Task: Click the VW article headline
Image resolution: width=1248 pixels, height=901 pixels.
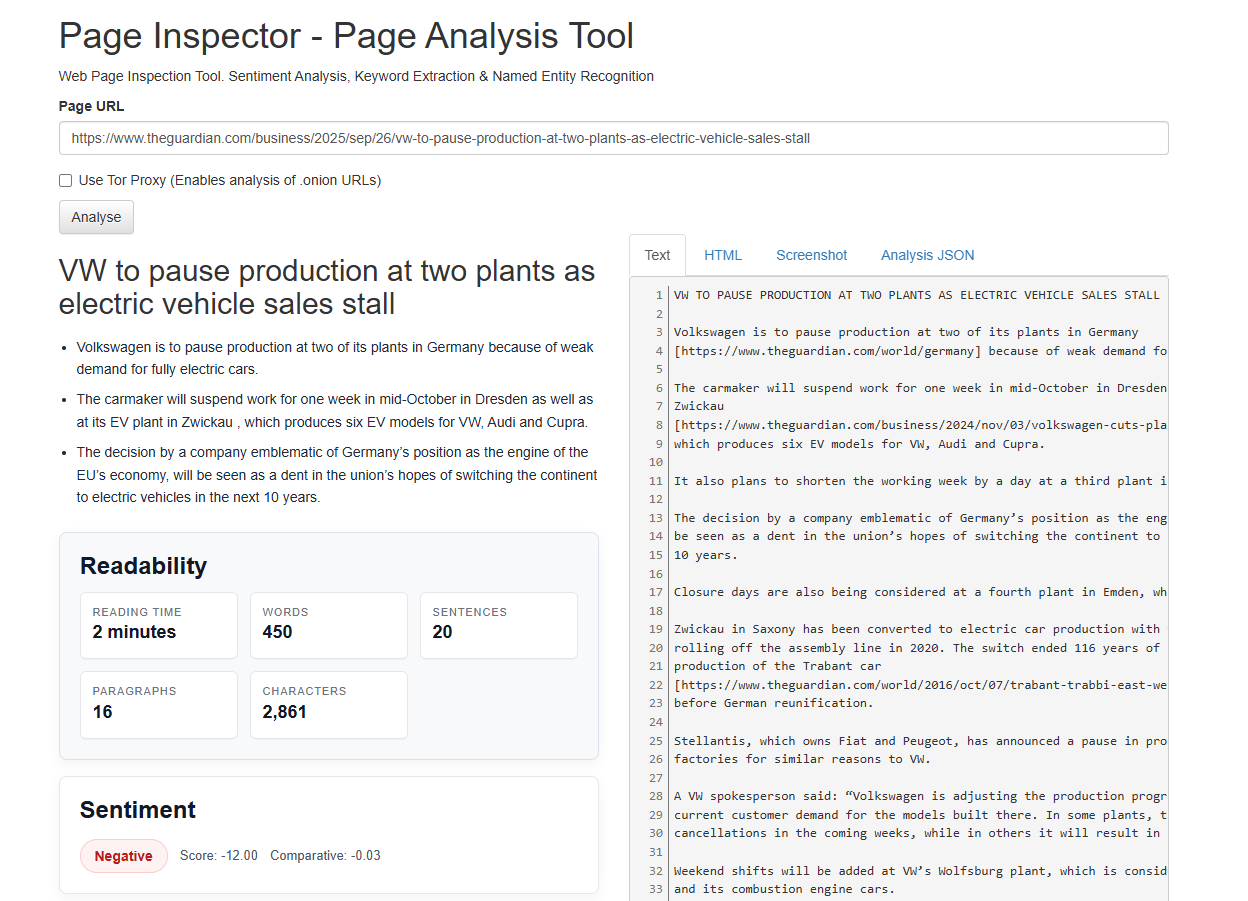Action: [x=327, y=286]
